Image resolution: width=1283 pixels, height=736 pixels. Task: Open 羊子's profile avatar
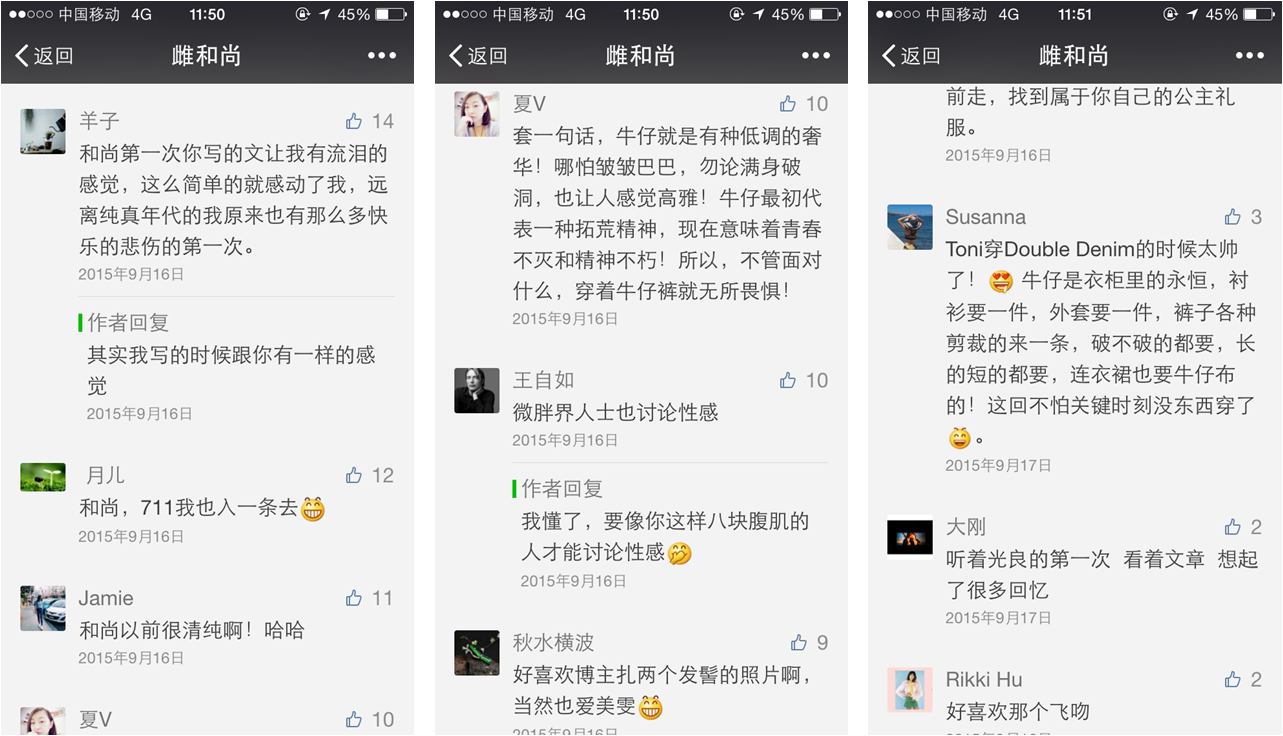pyautogui.click(x=43, y=131)
